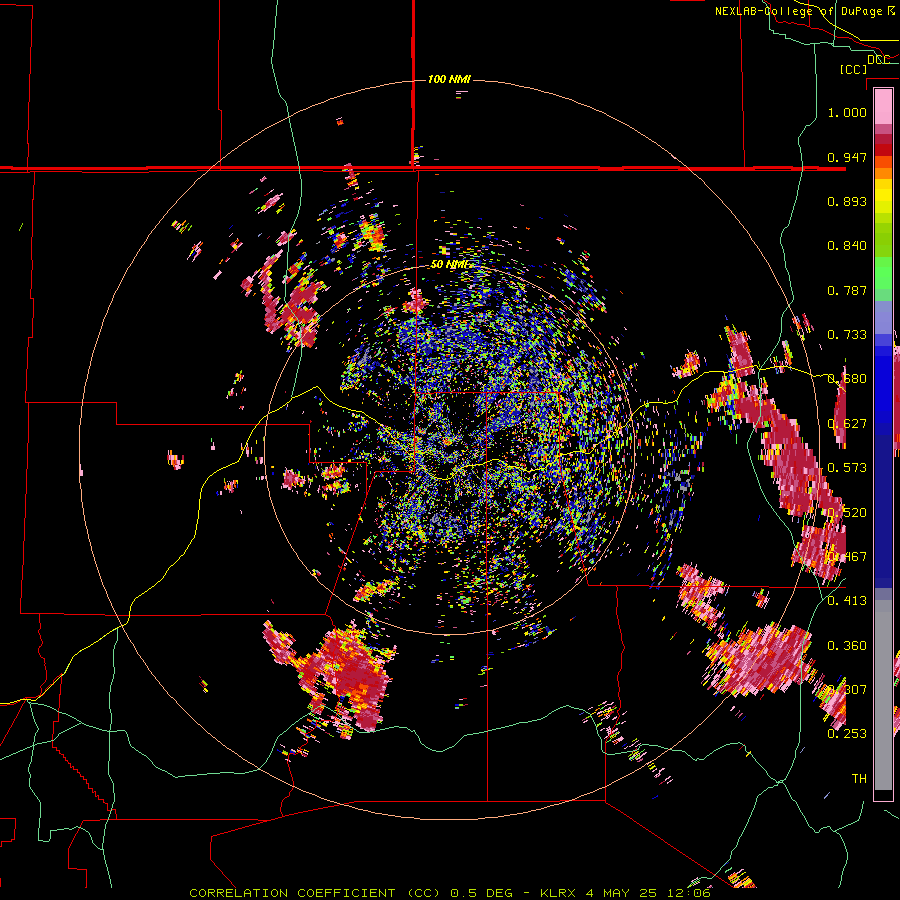Select the 0.360 scale value
The image size is (900, 900).
[x=847, y=646]
